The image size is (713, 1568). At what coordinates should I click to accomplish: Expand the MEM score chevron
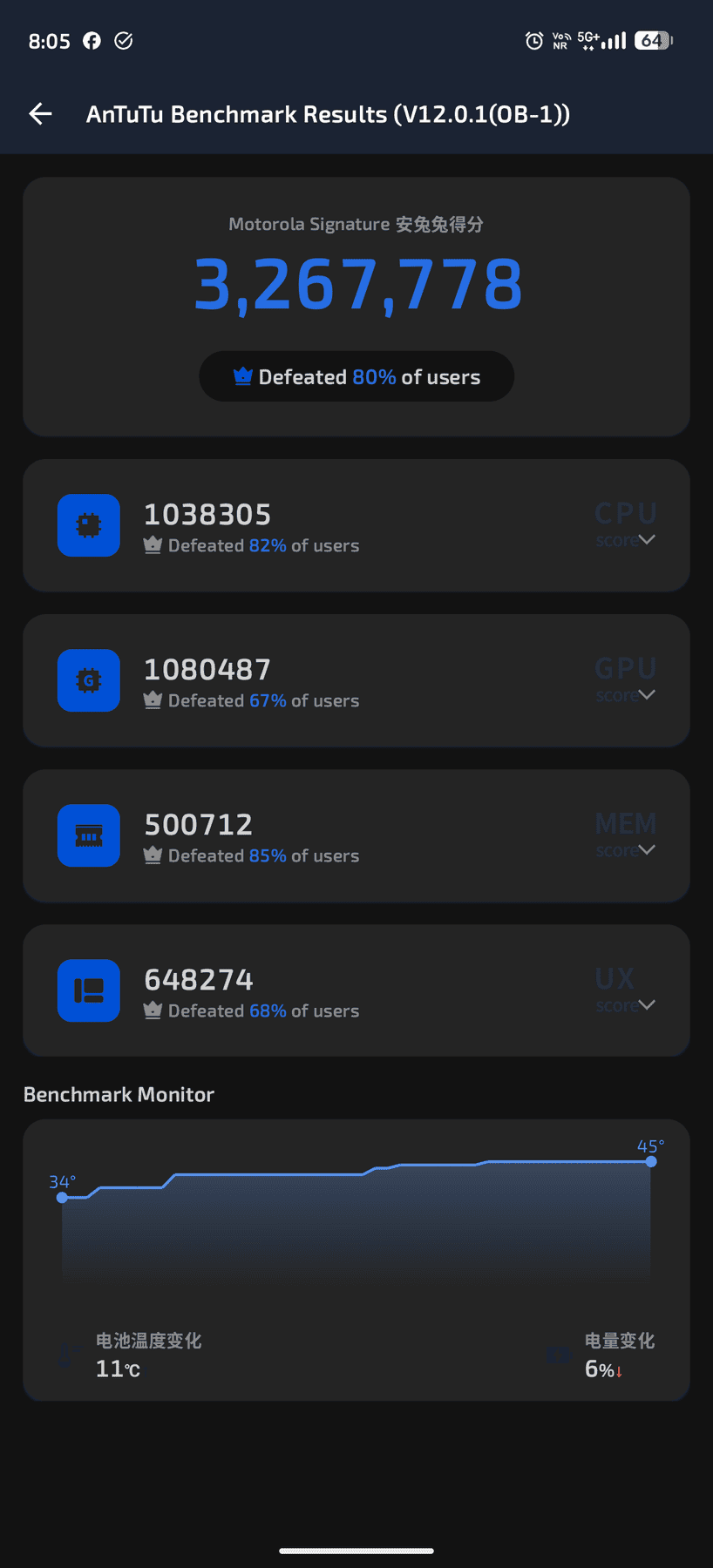coord(647,850)
